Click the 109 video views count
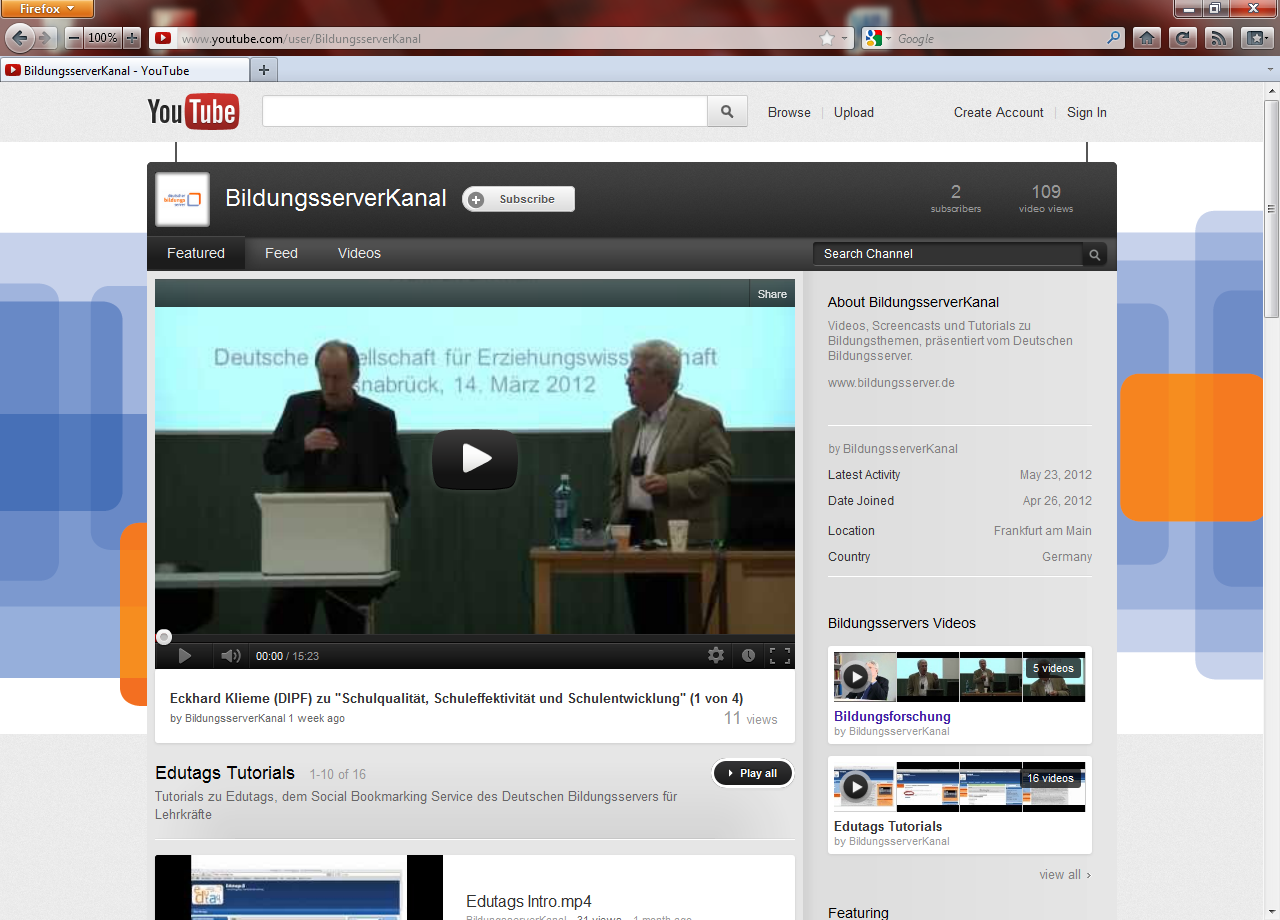The height and width of the screenshot is (920, 1280). point(1046,198)
